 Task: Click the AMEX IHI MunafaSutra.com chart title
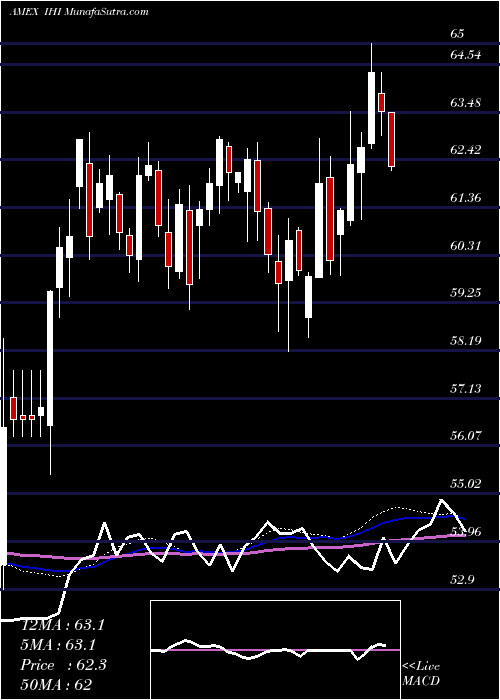click(79, 12)
